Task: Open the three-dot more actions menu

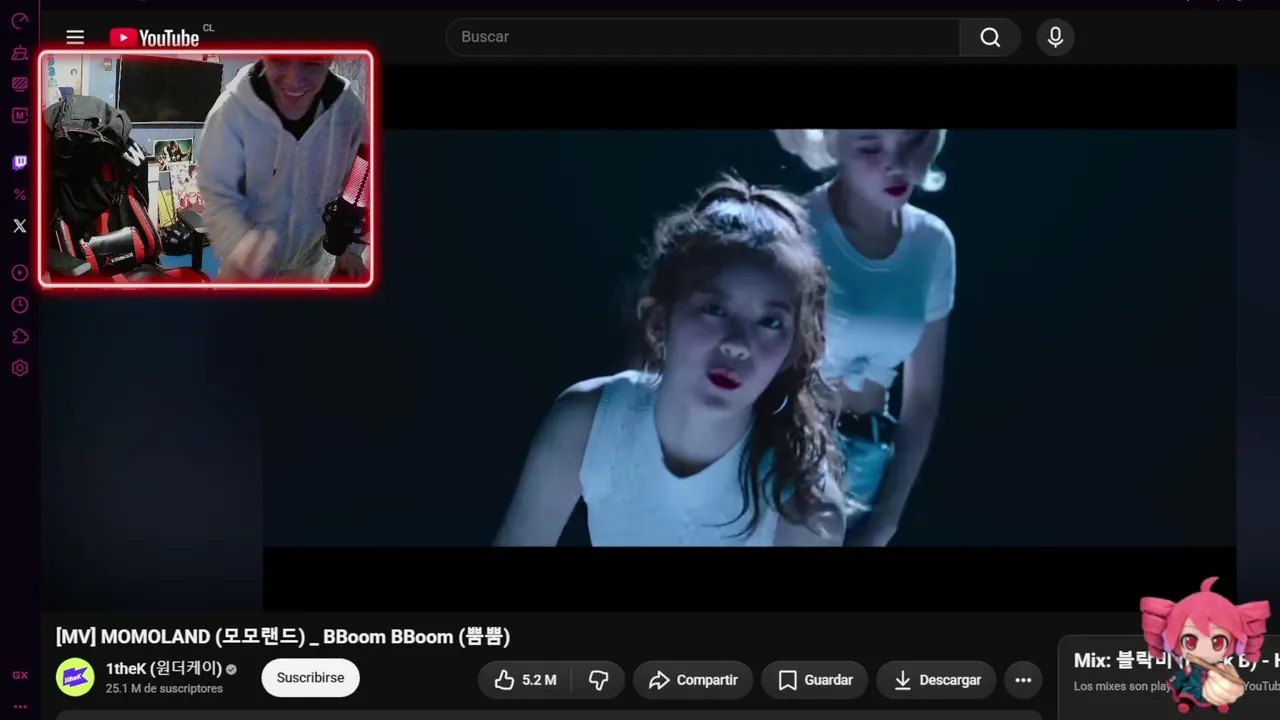Action: 1023,680
